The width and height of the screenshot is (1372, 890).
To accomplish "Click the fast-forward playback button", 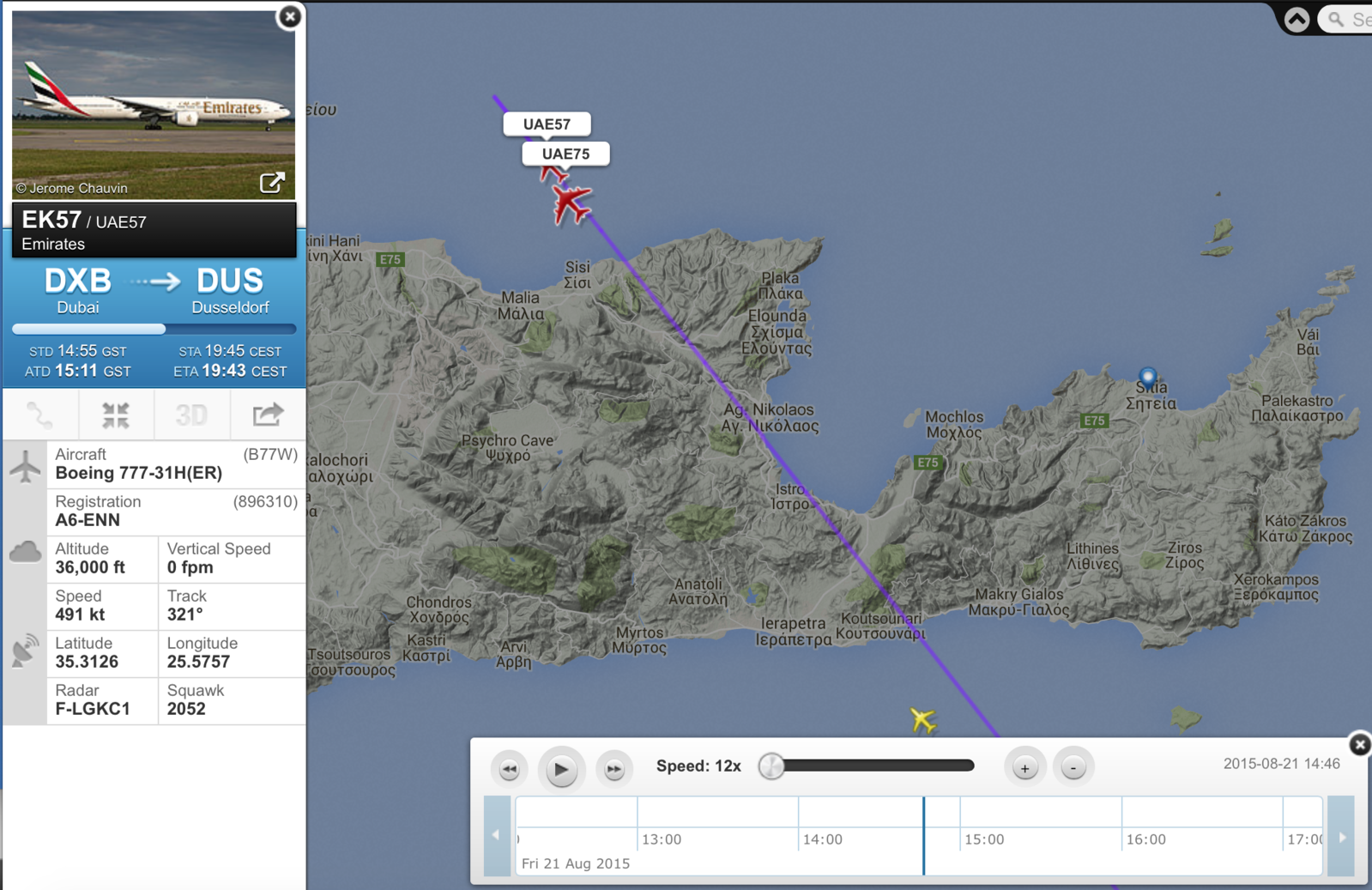I will pyautogui.click(x=614, y=768).
